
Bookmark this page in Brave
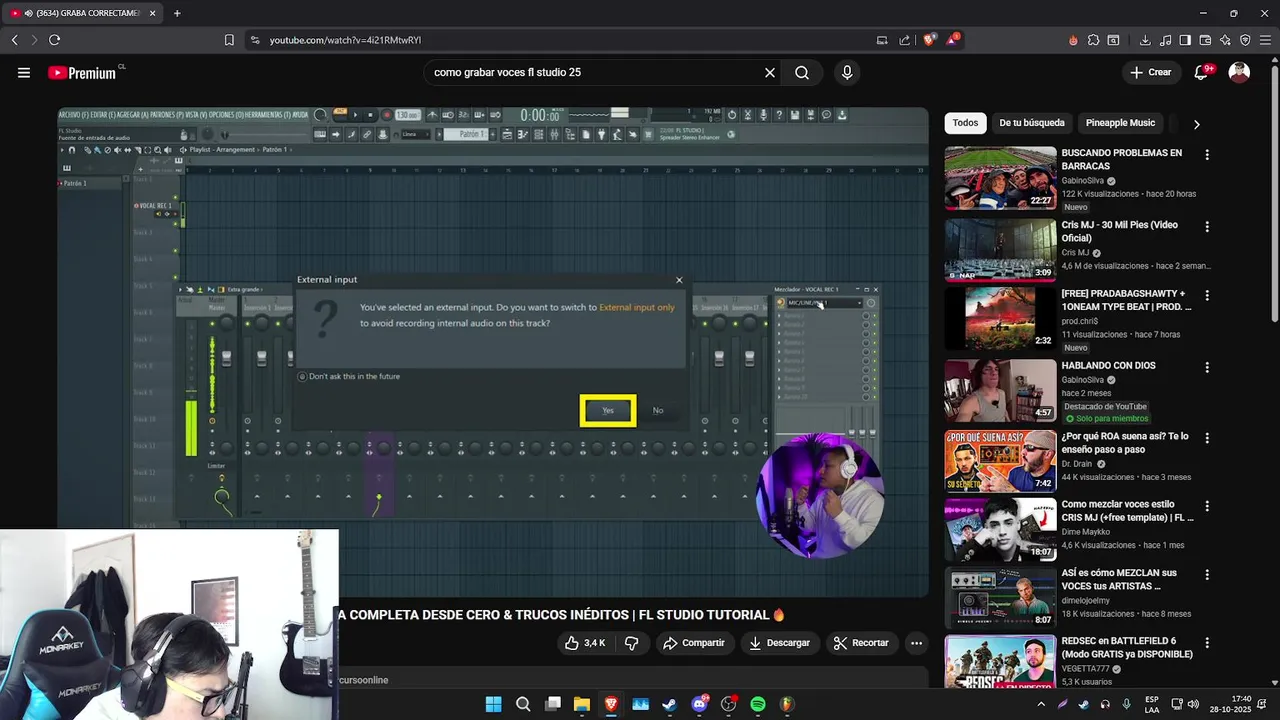tap(229, 40)
